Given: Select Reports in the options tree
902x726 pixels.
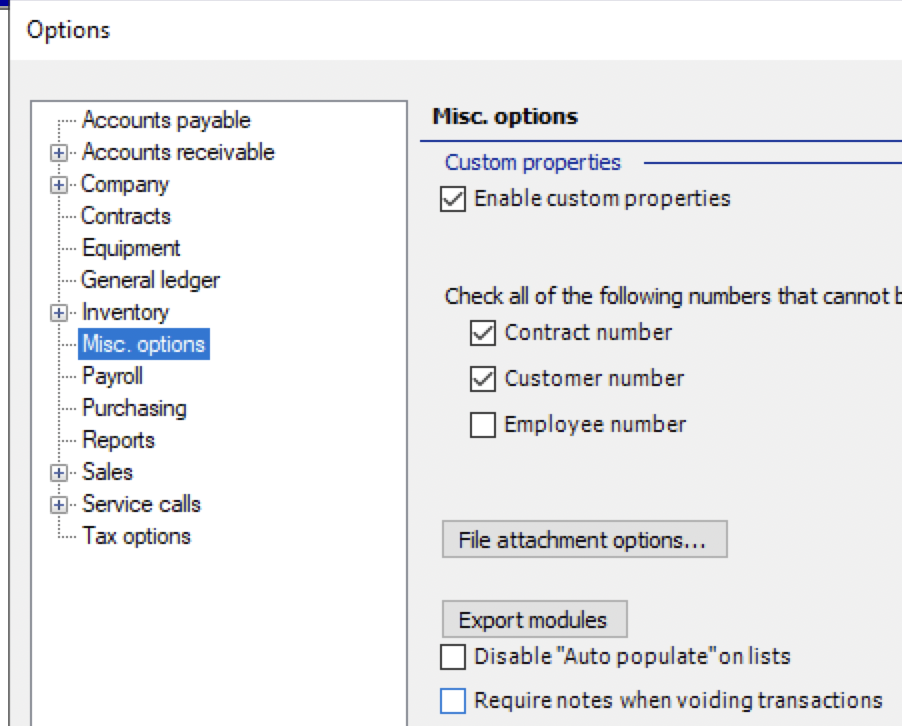Looking at the screenshot, I should click(x=119, y=440).
